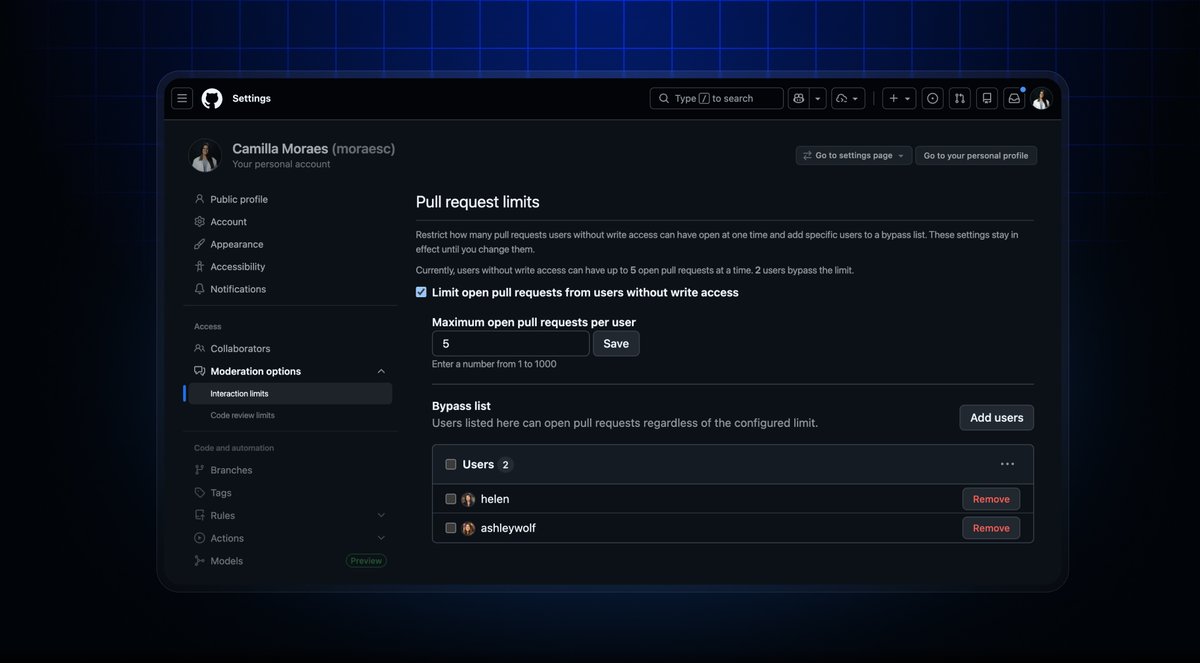The width and height of the screenshot is (1200, 663).
Task: Tick the ashleywolf user checkbox
Action: point(451,528)
